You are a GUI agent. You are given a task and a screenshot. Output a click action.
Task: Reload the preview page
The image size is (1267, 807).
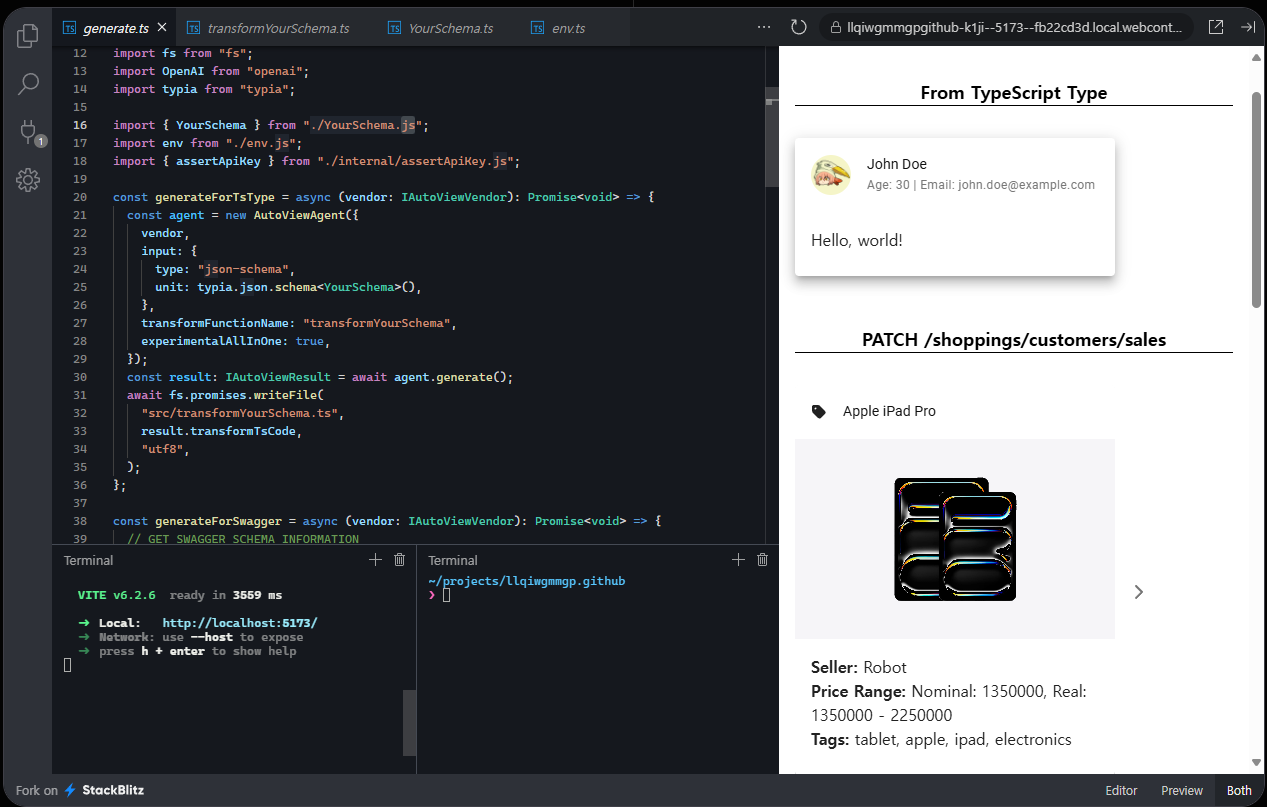(x=798, y=27)
